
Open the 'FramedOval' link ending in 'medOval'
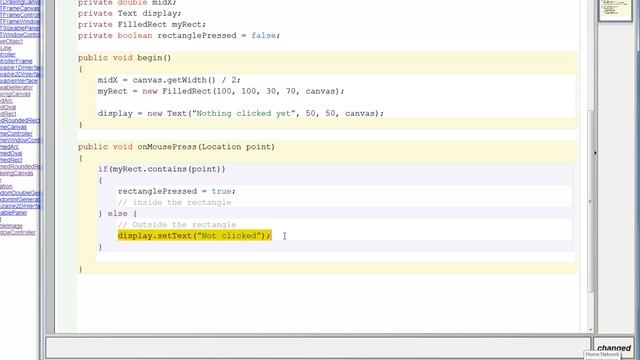11,153
